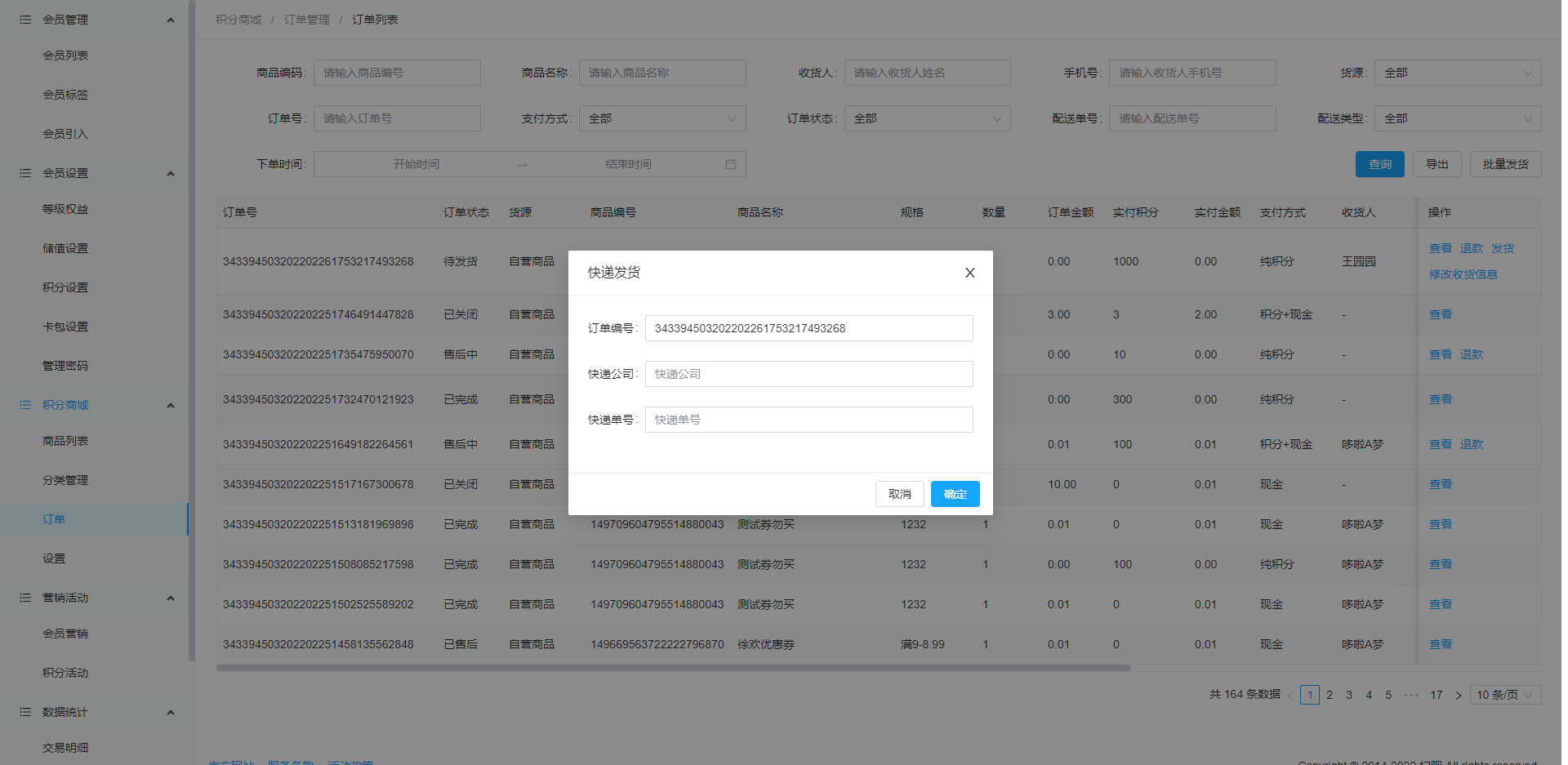The image size is (1568, 765).
Task: Click the horizontal scrollbar under the table
Action: tap(674, 668)
